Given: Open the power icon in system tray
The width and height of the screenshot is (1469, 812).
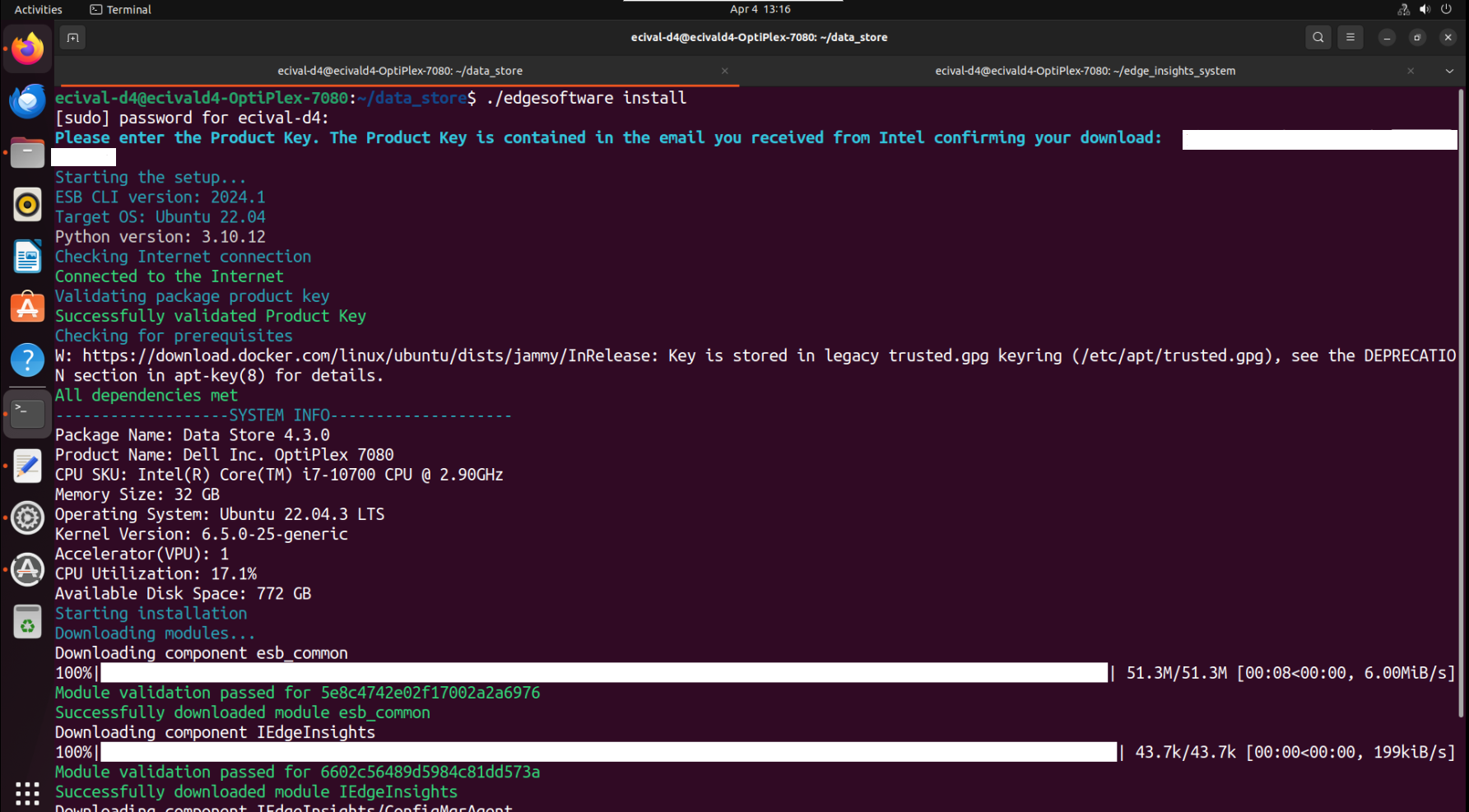Looking at the screenshot, I should click(1446, 9).
